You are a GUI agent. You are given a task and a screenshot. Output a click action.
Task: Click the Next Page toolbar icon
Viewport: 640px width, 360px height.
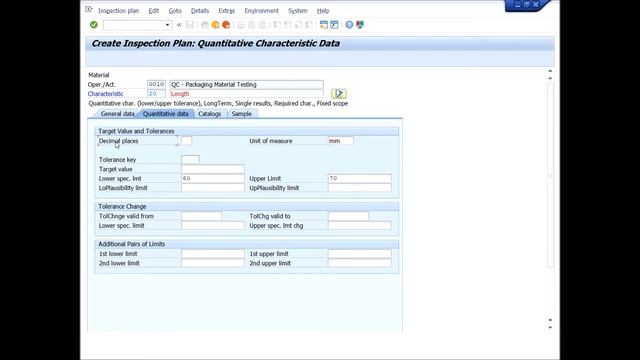pos(298,25)
